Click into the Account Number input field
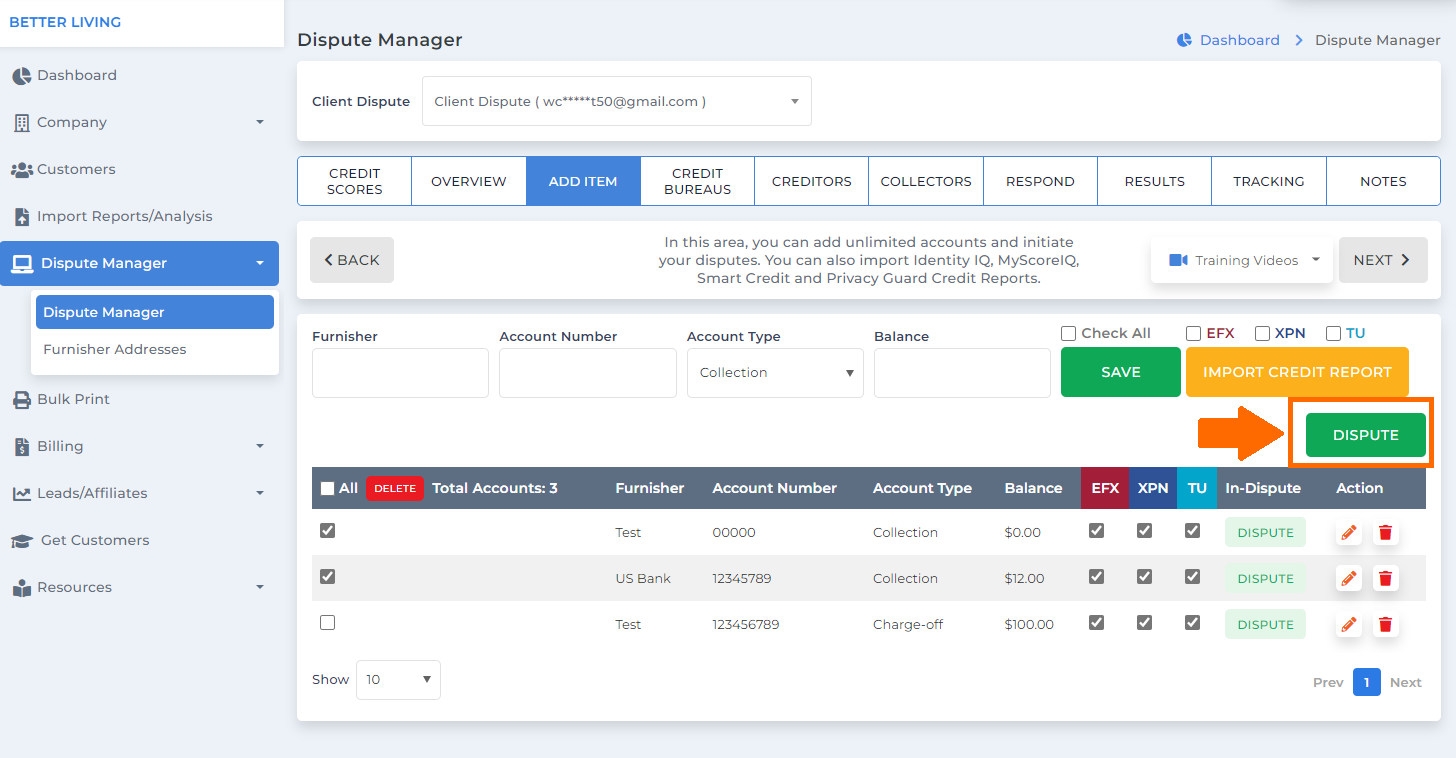1456x758 pixels. (x=588, y=373)
